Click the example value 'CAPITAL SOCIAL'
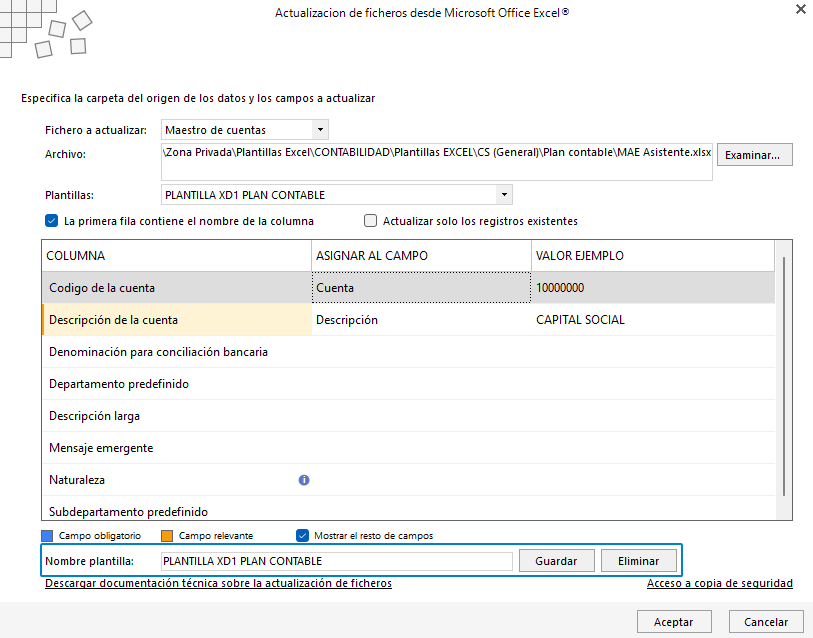This screenshot has width=813, height=638. pos(580,320)
